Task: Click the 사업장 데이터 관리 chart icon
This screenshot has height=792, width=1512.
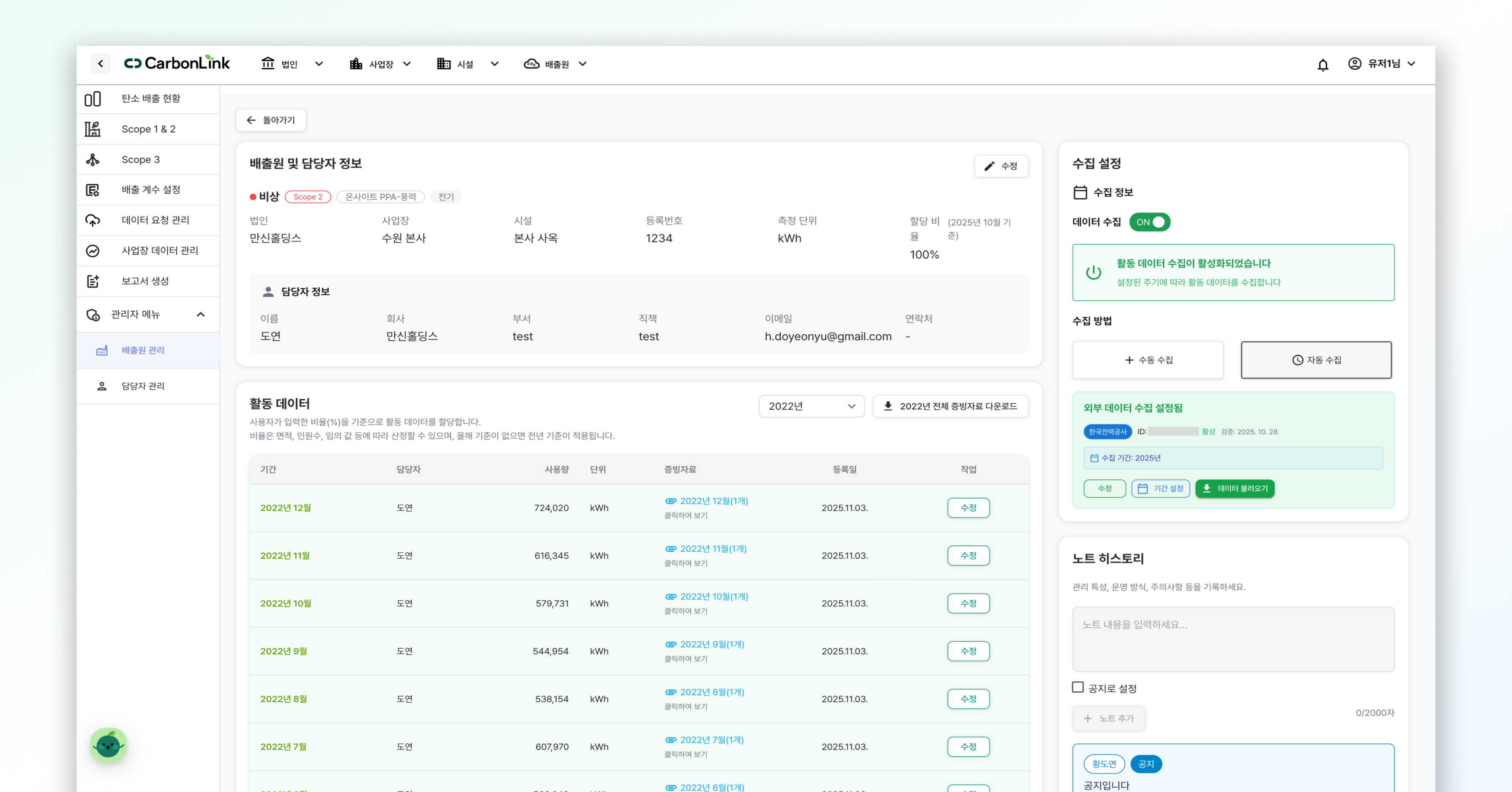Action: 93,251
